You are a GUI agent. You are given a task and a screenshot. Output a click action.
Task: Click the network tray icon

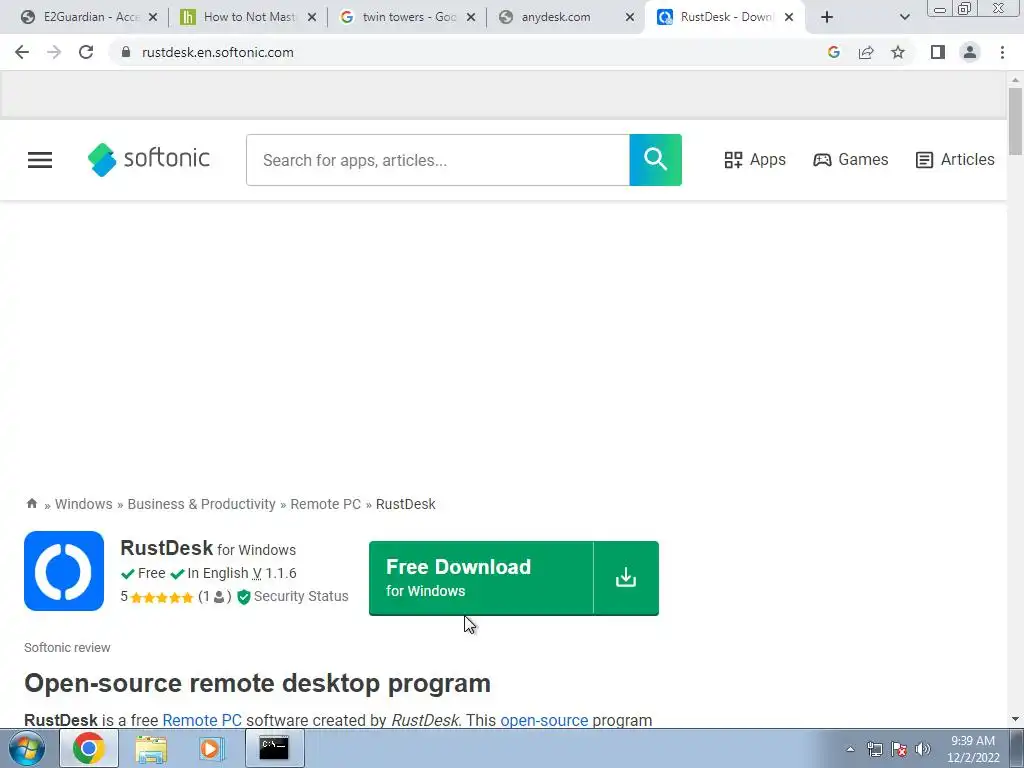(874, 749)
